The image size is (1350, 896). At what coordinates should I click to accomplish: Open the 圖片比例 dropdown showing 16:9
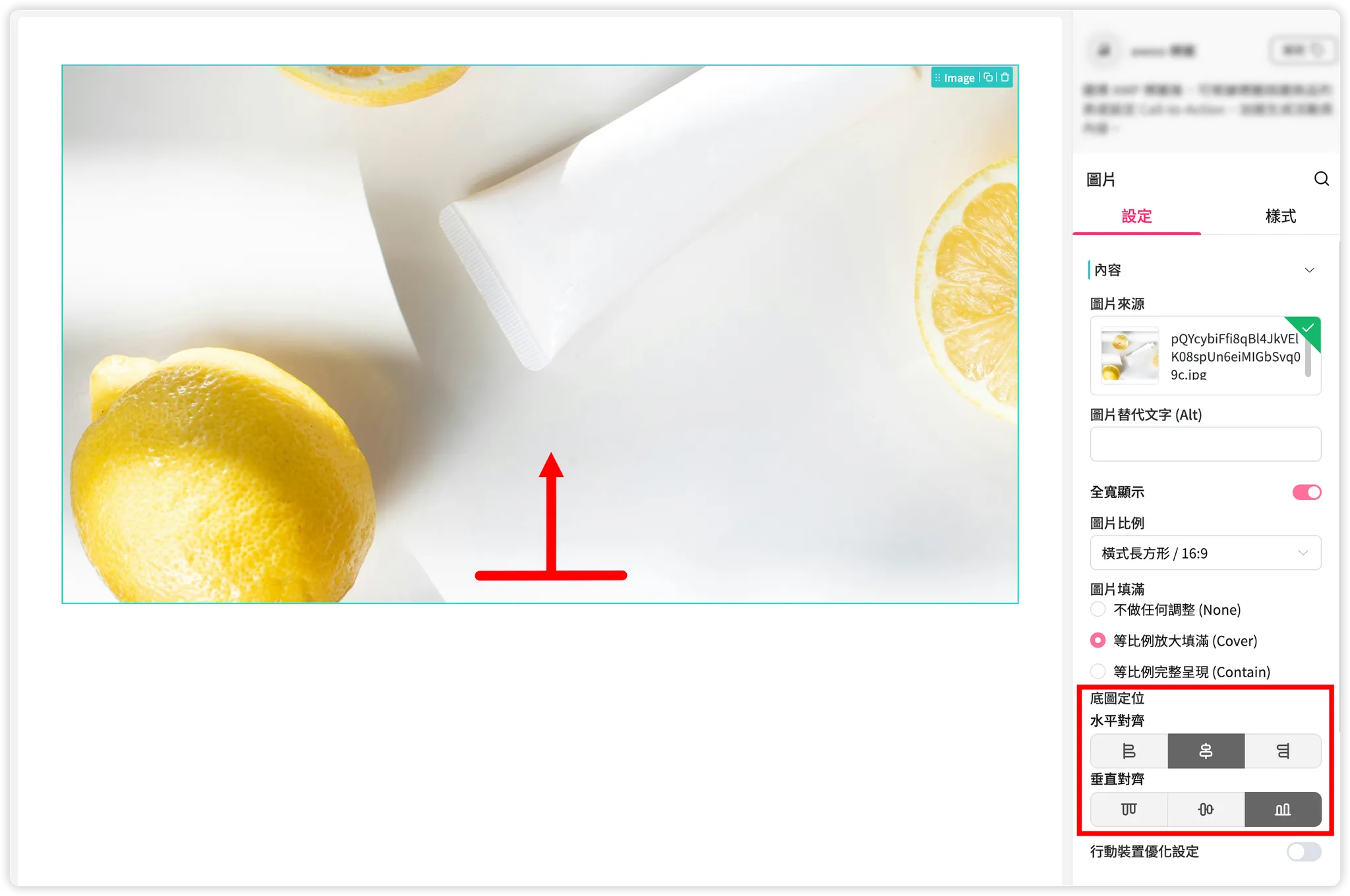[x=1206, y=553]
